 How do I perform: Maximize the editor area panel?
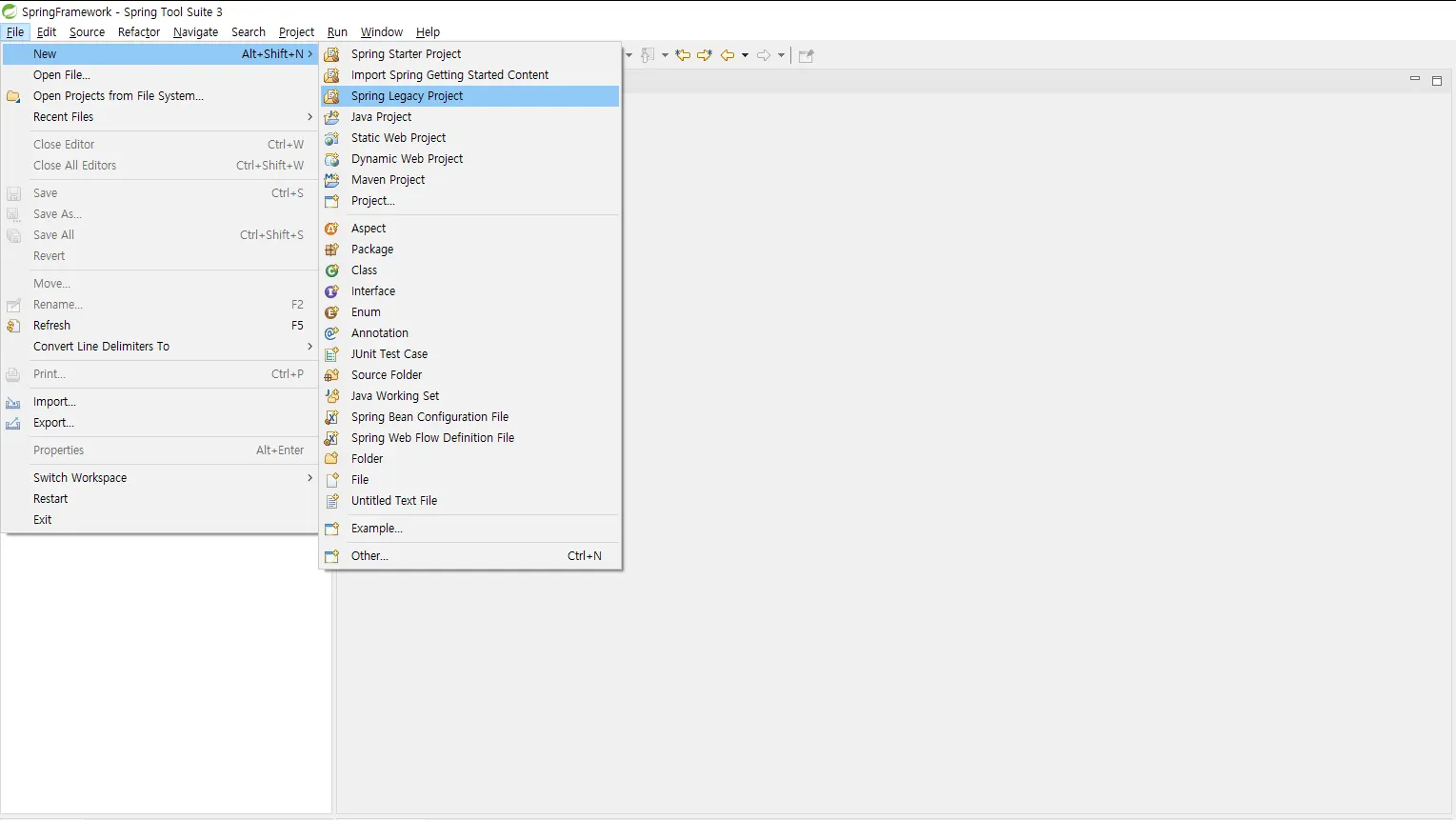click(x=1437, y=81)
